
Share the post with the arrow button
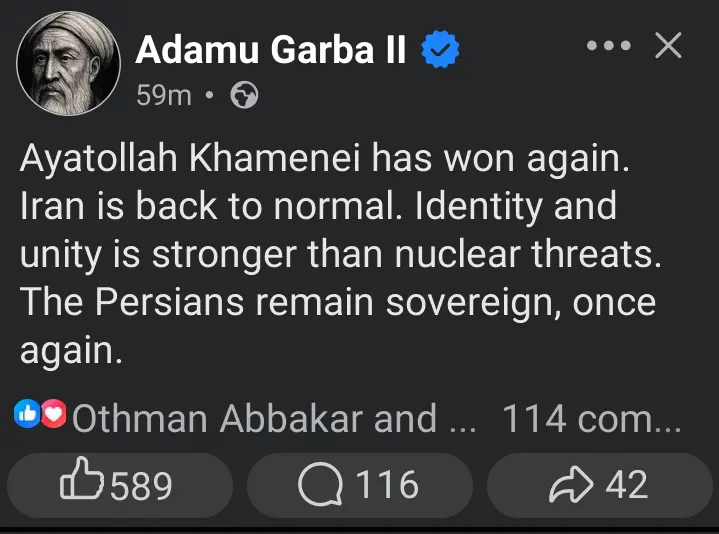pyautogui.click(x=599, y=485)
